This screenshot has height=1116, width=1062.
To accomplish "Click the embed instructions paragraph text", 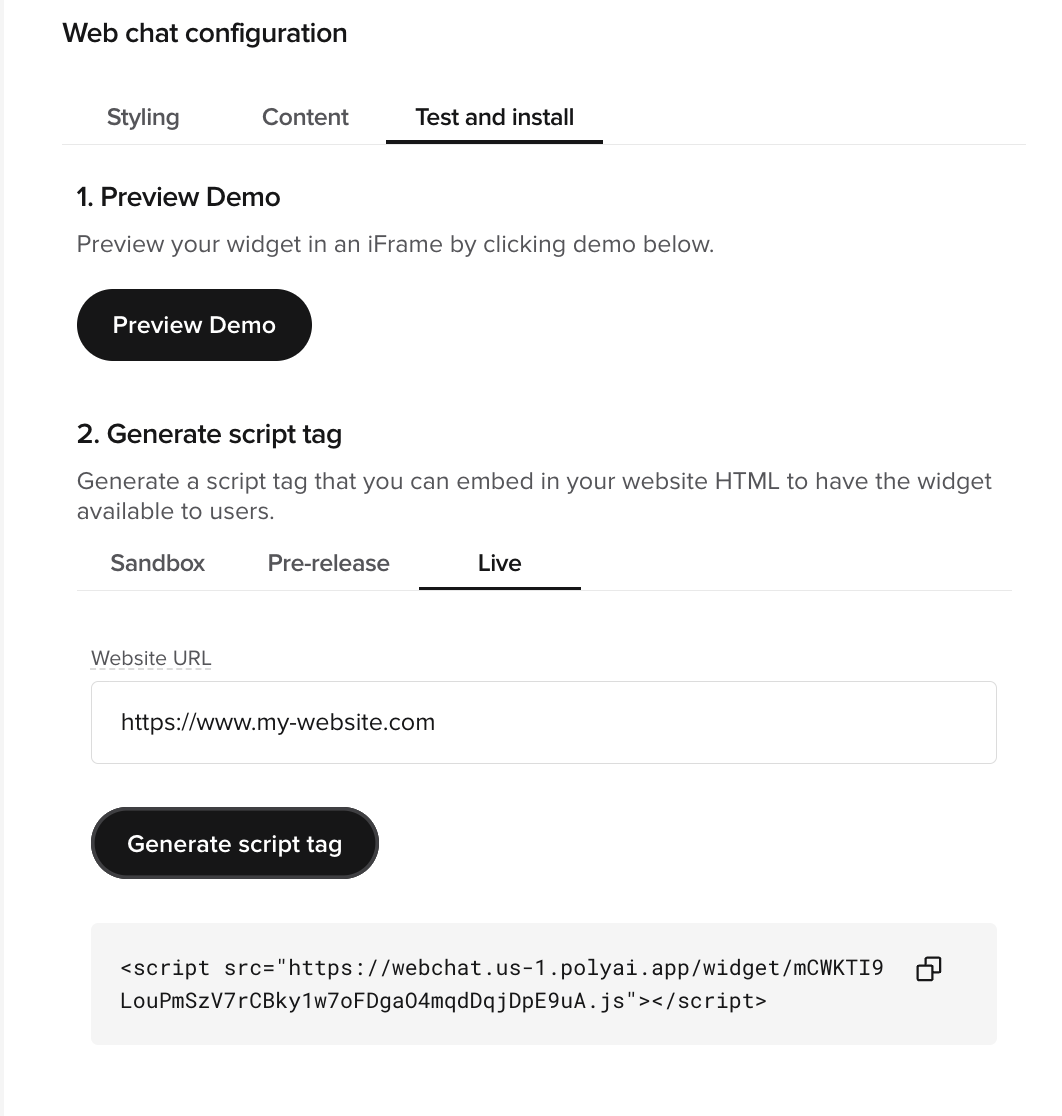I will (534, 496).
